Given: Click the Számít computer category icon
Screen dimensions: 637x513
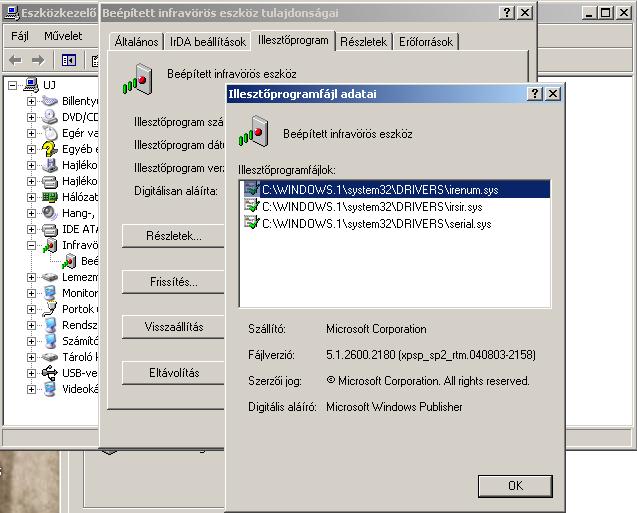Looking at the screenshot, I should [50, 341].
